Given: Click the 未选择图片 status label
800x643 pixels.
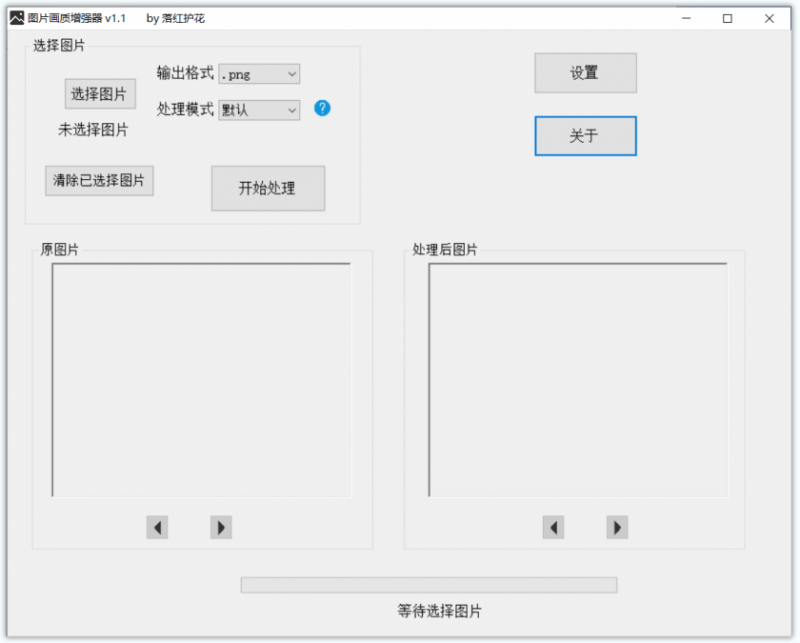Looking at the screenshot, I should (93, 130).
